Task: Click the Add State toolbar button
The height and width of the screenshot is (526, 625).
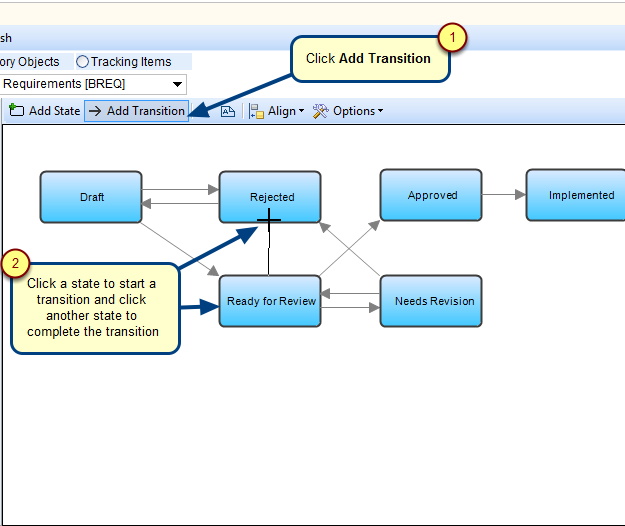Action: click(x=45, y=111)
